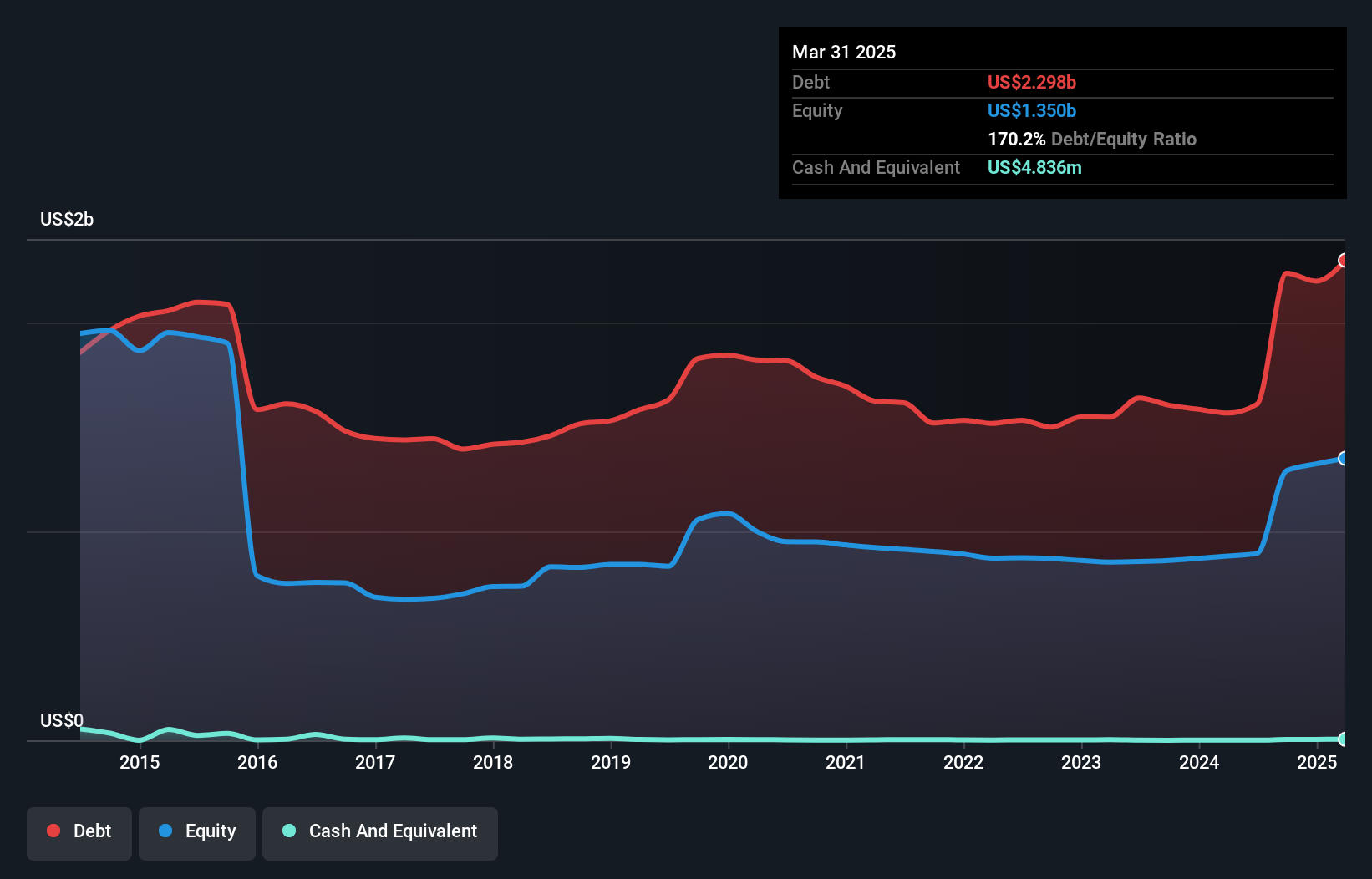The height and width of the screenshot is (879, 1372).
Task: Click the 2022 x-axis label
Action: point(963,762)
